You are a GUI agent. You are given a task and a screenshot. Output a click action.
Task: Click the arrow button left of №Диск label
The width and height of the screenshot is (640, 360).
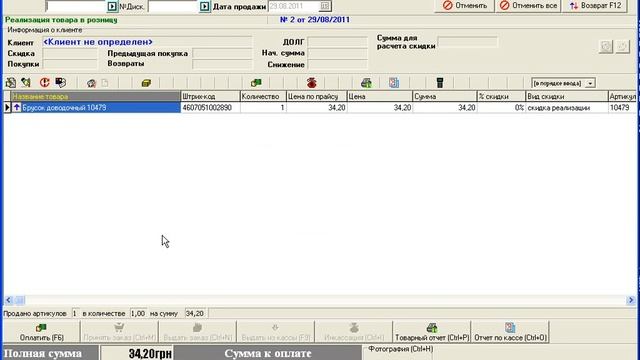coord(112,7)
